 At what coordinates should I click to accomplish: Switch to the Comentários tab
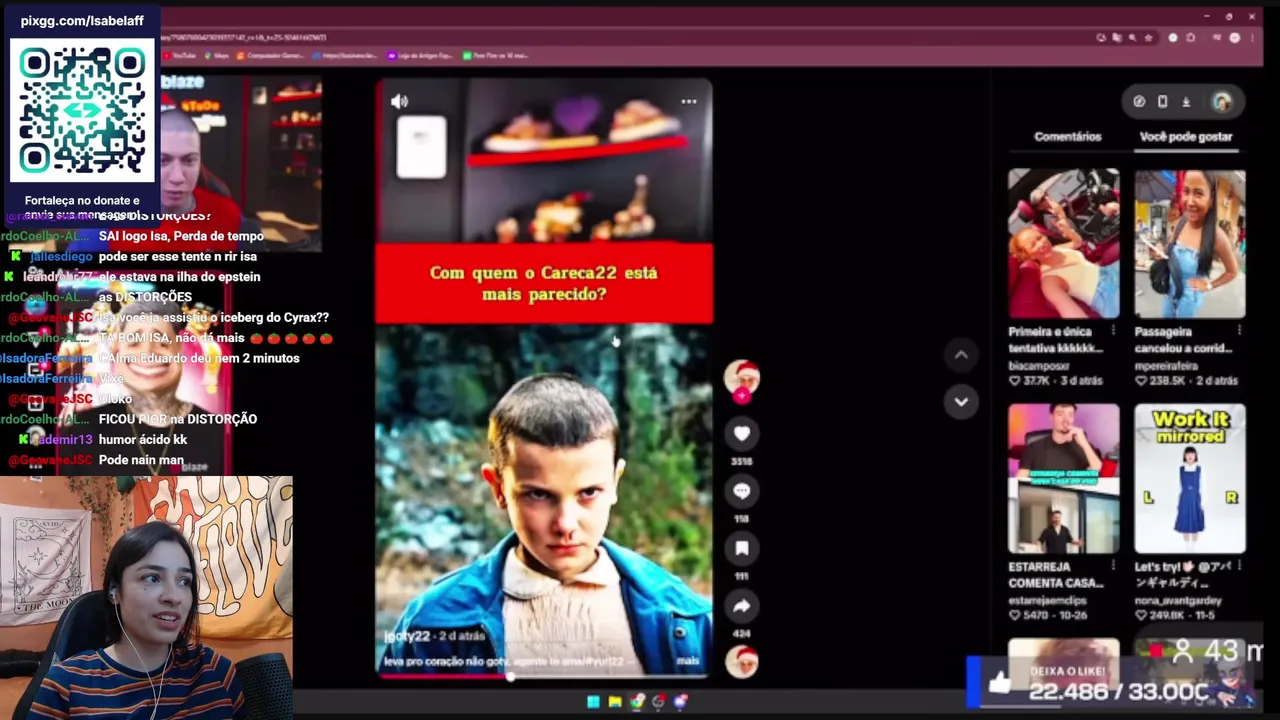point(1067,137)
